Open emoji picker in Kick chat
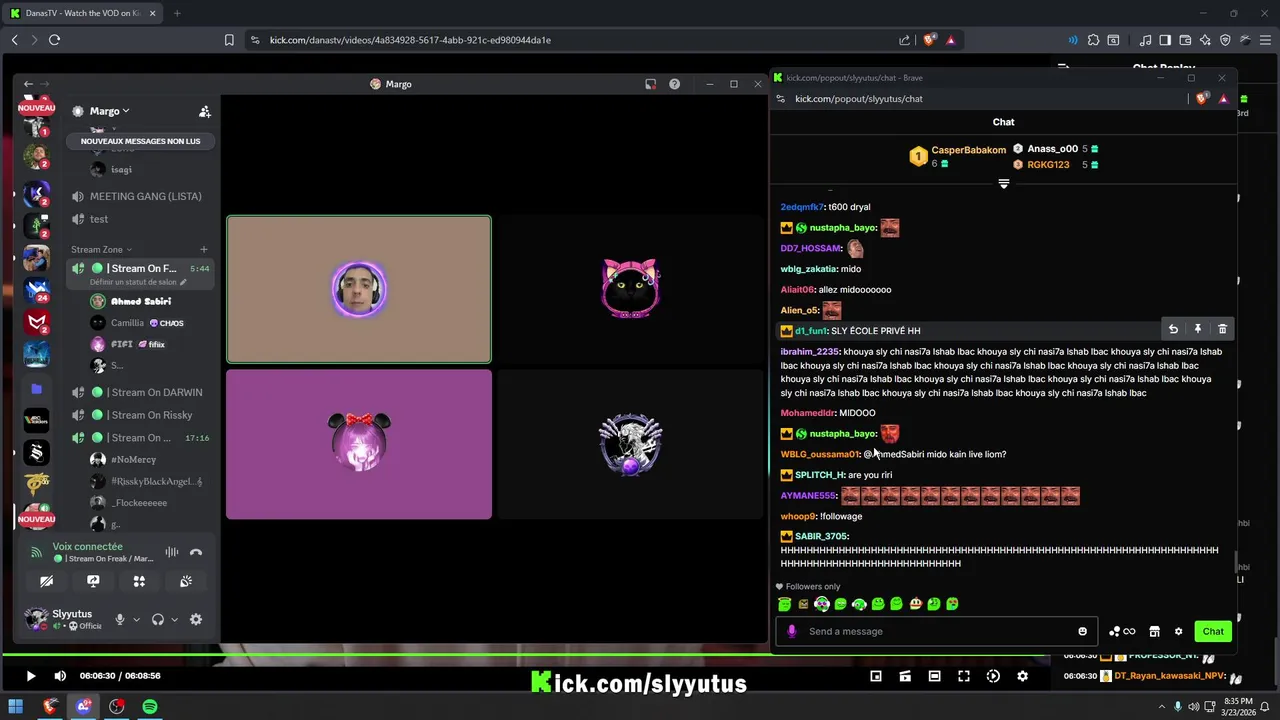Screen dimensions: 1280x720 [x=1082, y=631]
